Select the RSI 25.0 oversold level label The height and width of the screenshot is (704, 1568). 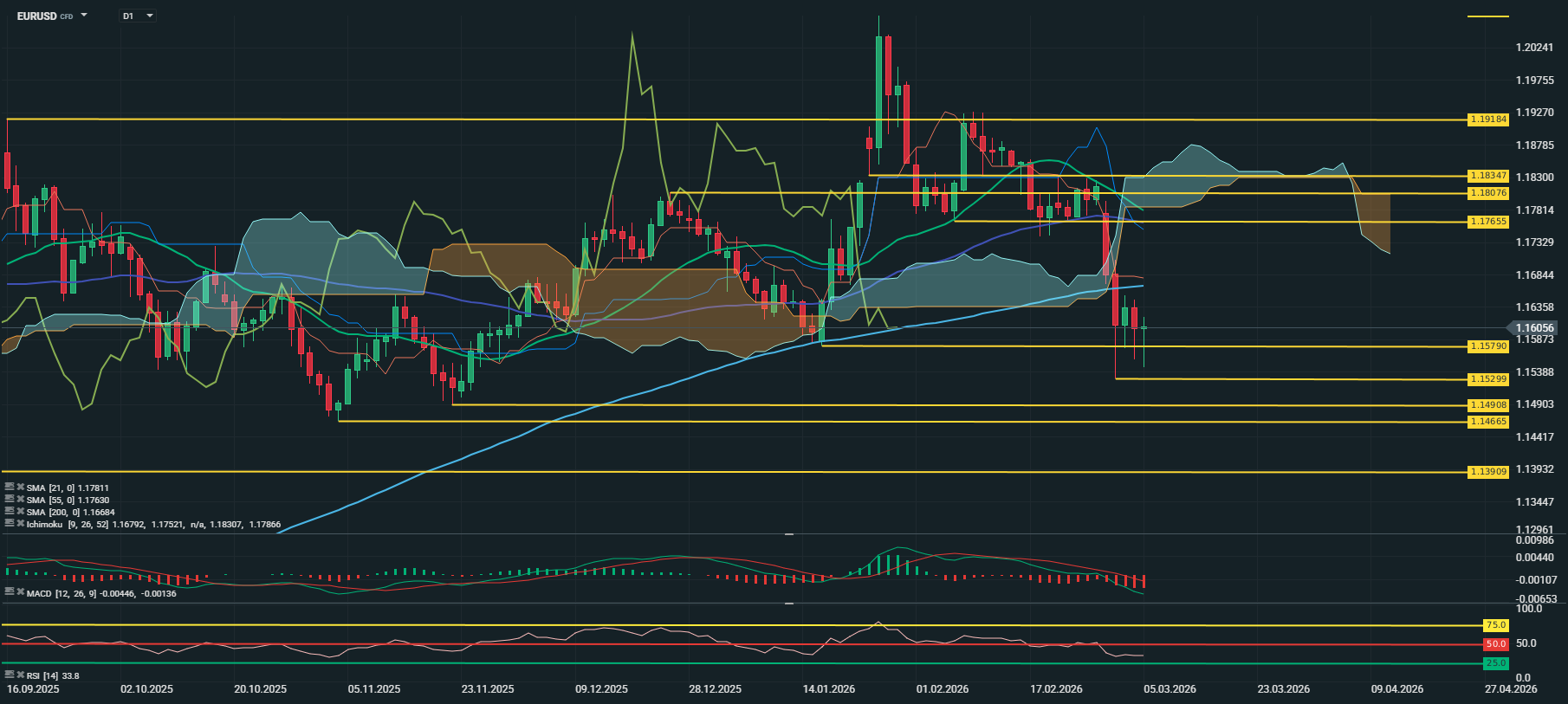pyautogui.click(x=1496, y=663)
